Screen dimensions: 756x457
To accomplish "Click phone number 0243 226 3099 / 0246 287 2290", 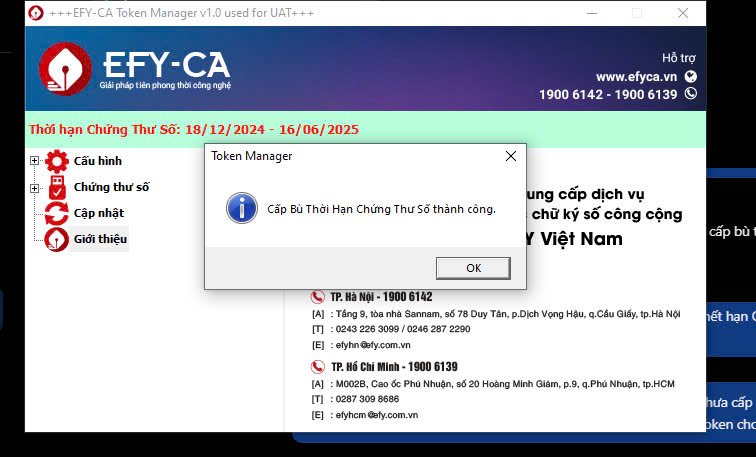I will [403, 329].
